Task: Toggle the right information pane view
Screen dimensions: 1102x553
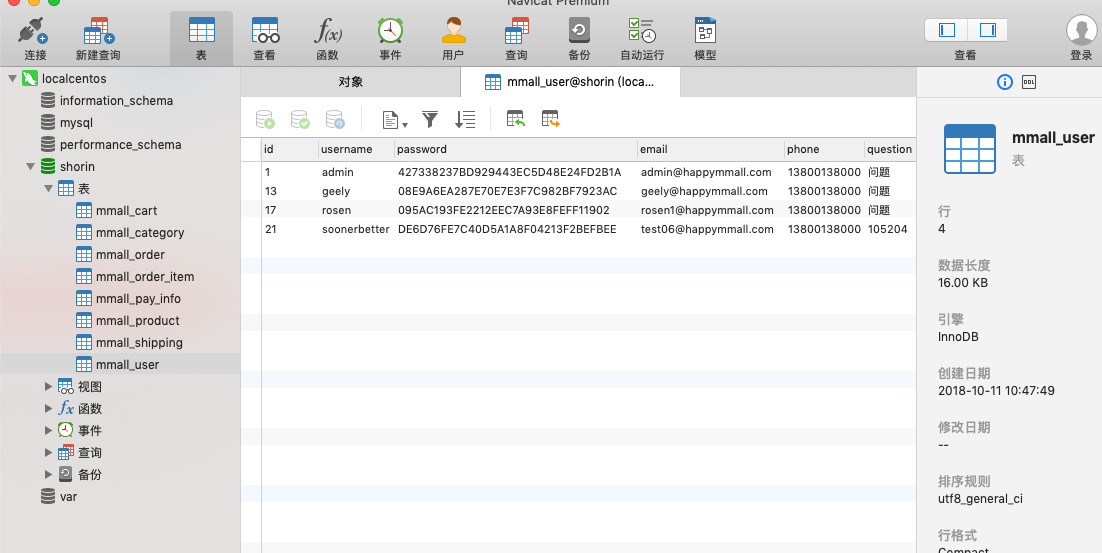Action: [x=987, y=30]
